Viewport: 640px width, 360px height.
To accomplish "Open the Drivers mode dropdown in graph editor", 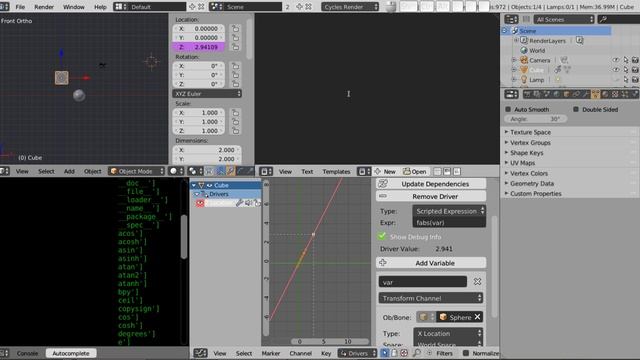I will pyautogui.click(x=357, y=353).
